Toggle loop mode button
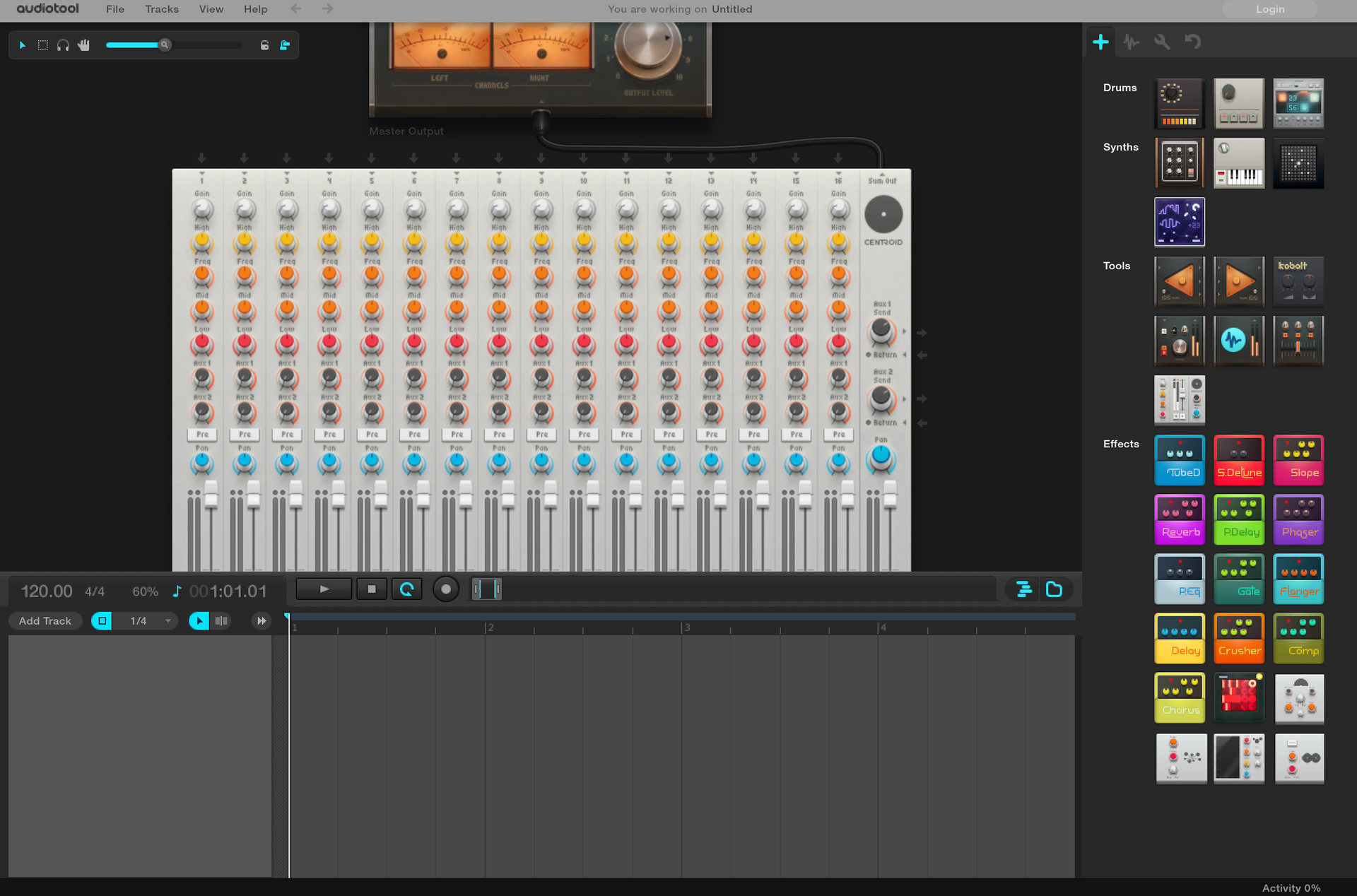The height and width of the screenshot is (896, 1357). (407, 589)
